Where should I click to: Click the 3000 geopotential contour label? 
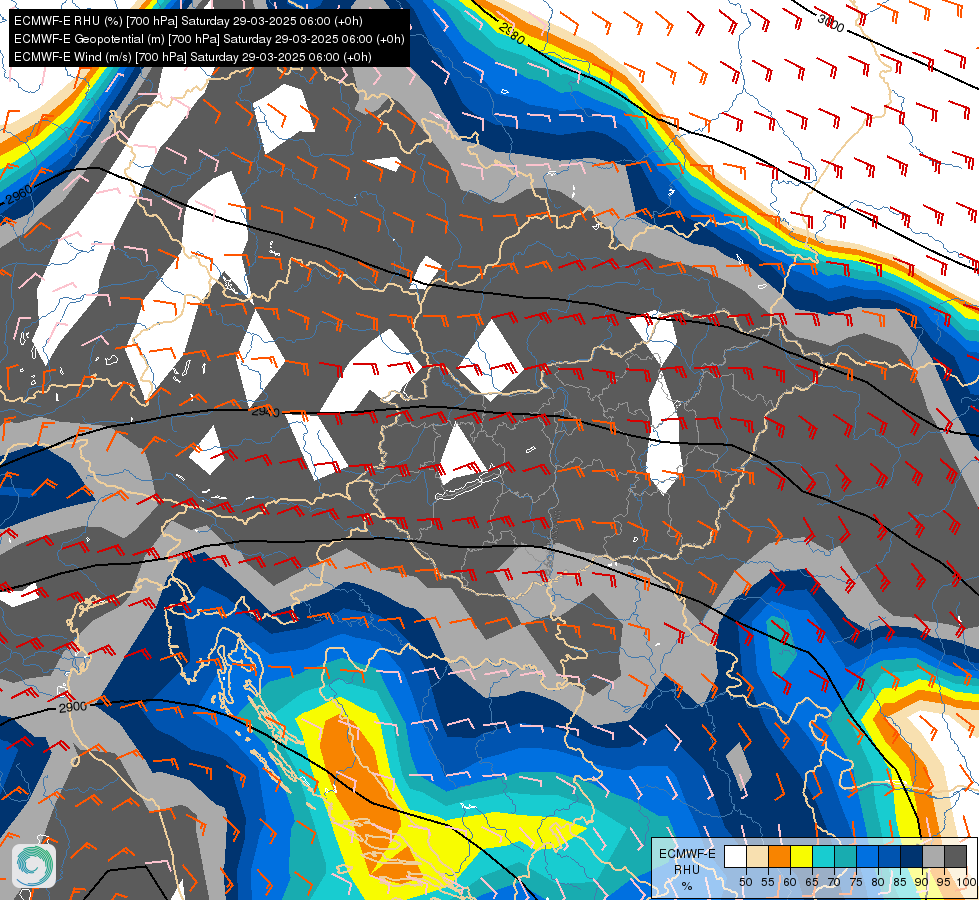coord(831,24)
